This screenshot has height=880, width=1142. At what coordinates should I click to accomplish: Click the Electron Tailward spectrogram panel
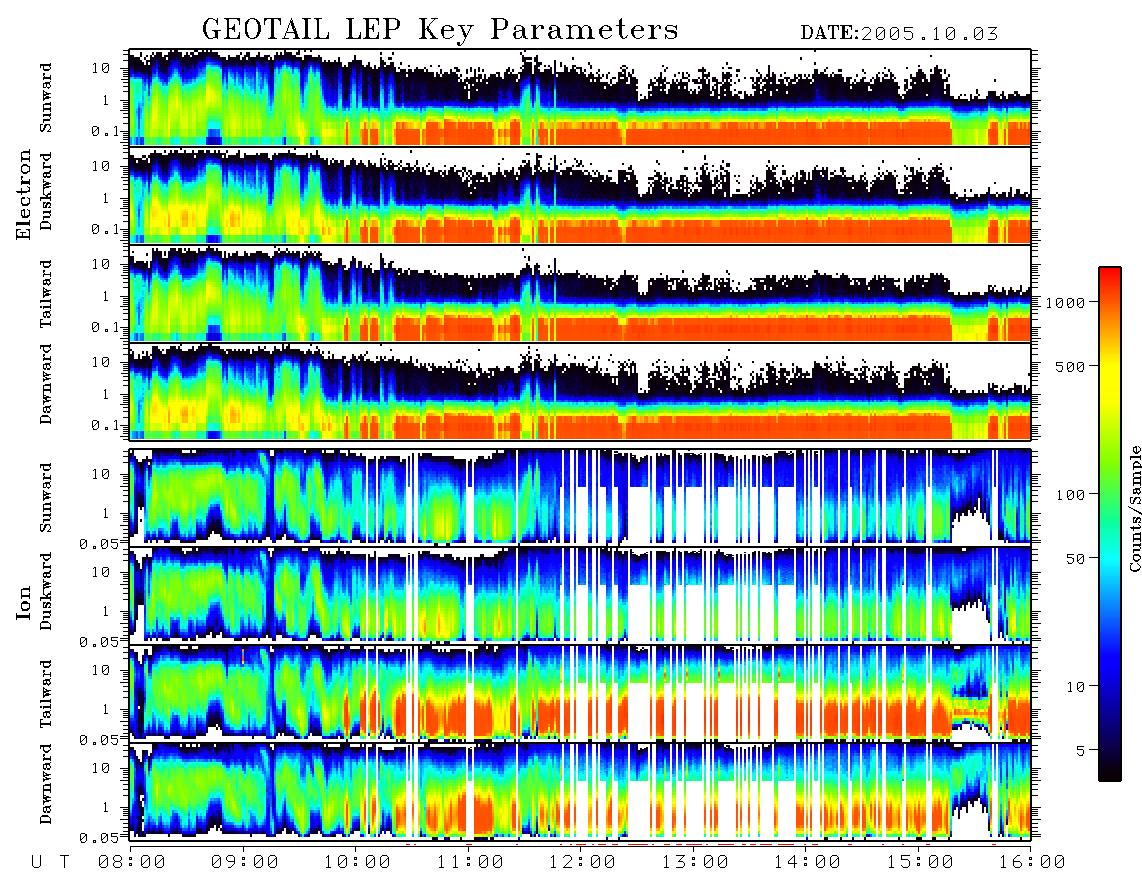click(x=580, y=294)
